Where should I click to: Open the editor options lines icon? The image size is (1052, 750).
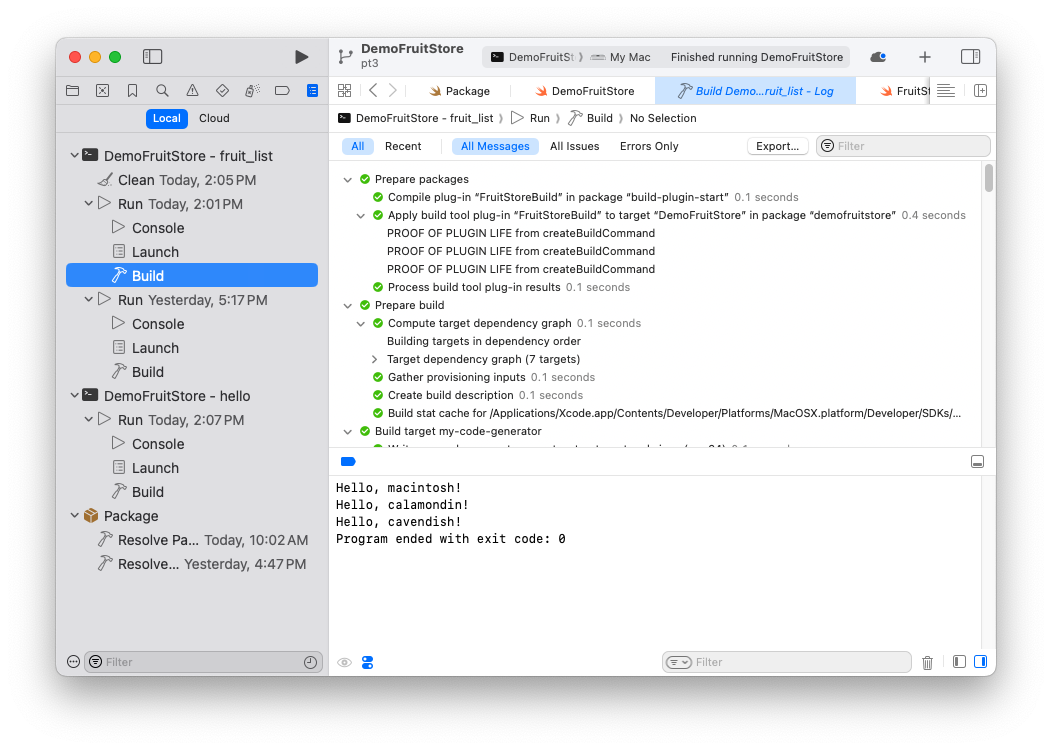point(946,91)
